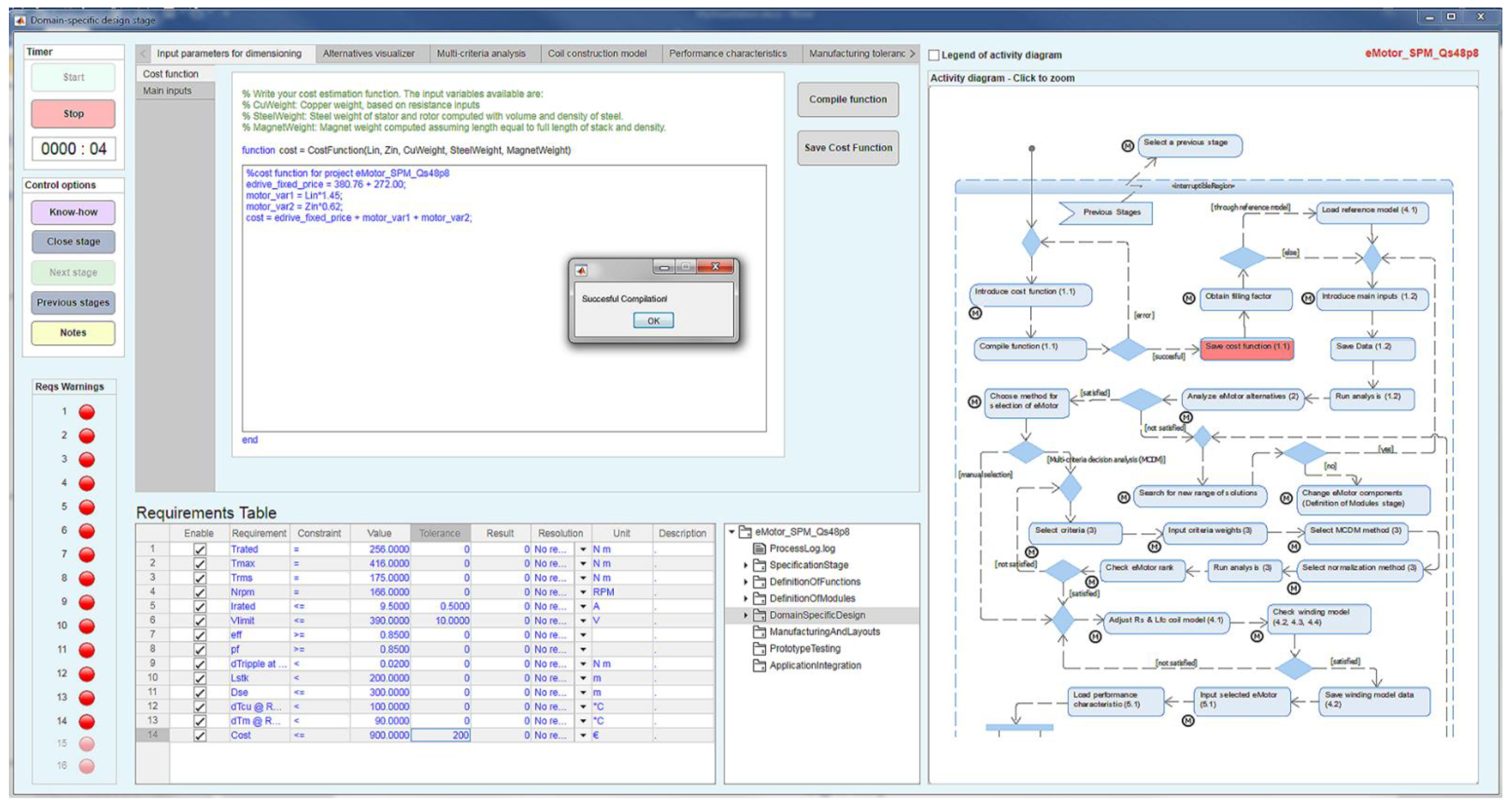The image size is (1512, 807).
Task: Click red warning indicator for requirement 1
Action: click(87, 412)
